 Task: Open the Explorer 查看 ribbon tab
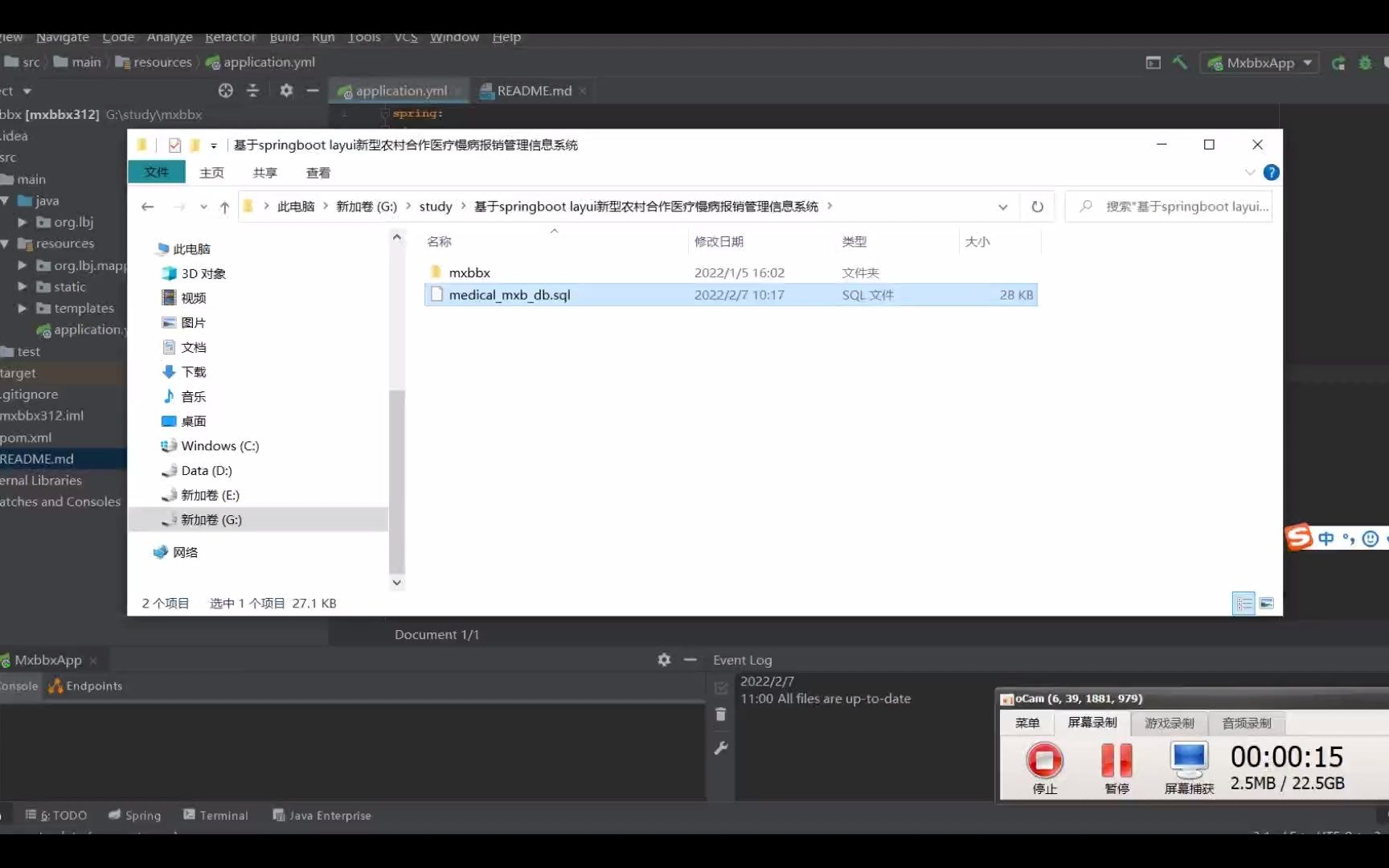click(318, 173)
